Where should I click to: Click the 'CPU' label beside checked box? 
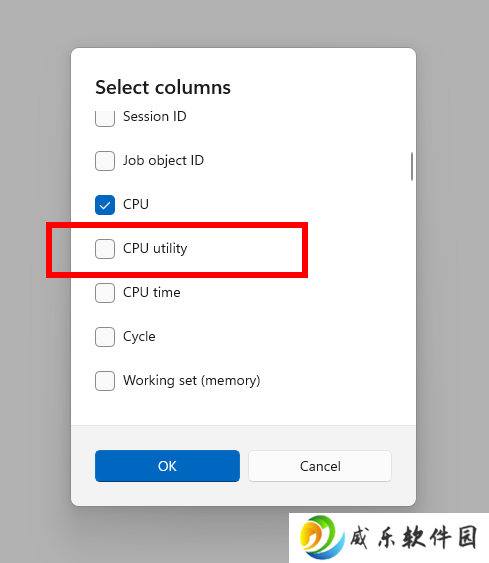(136, 204)
